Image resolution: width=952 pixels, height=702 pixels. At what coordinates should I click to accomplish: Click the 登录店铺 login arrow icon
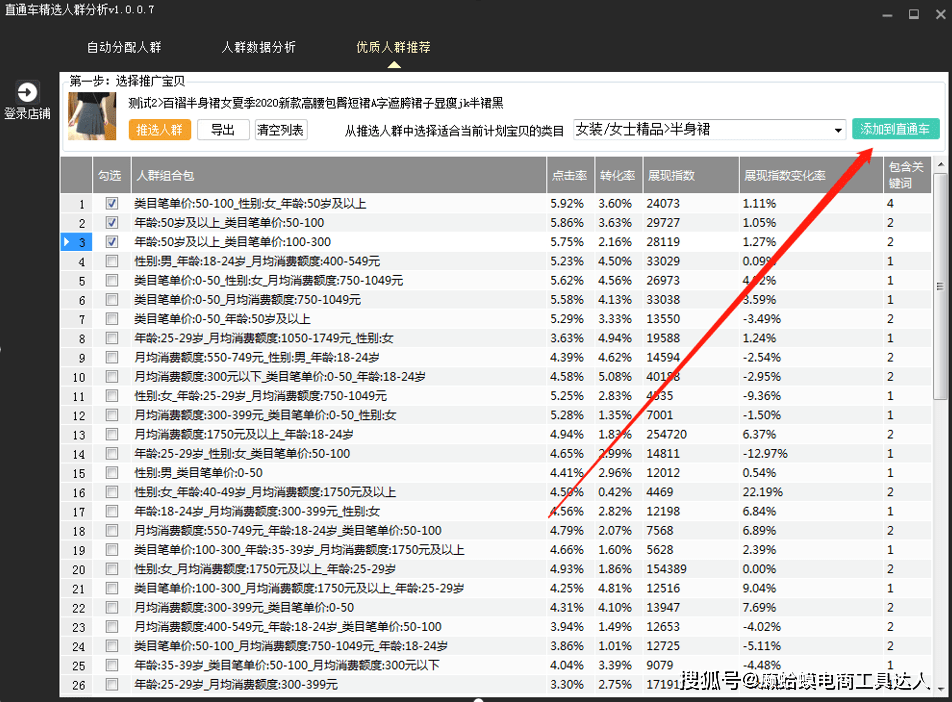pyautogui.click(x=27, y=92)
